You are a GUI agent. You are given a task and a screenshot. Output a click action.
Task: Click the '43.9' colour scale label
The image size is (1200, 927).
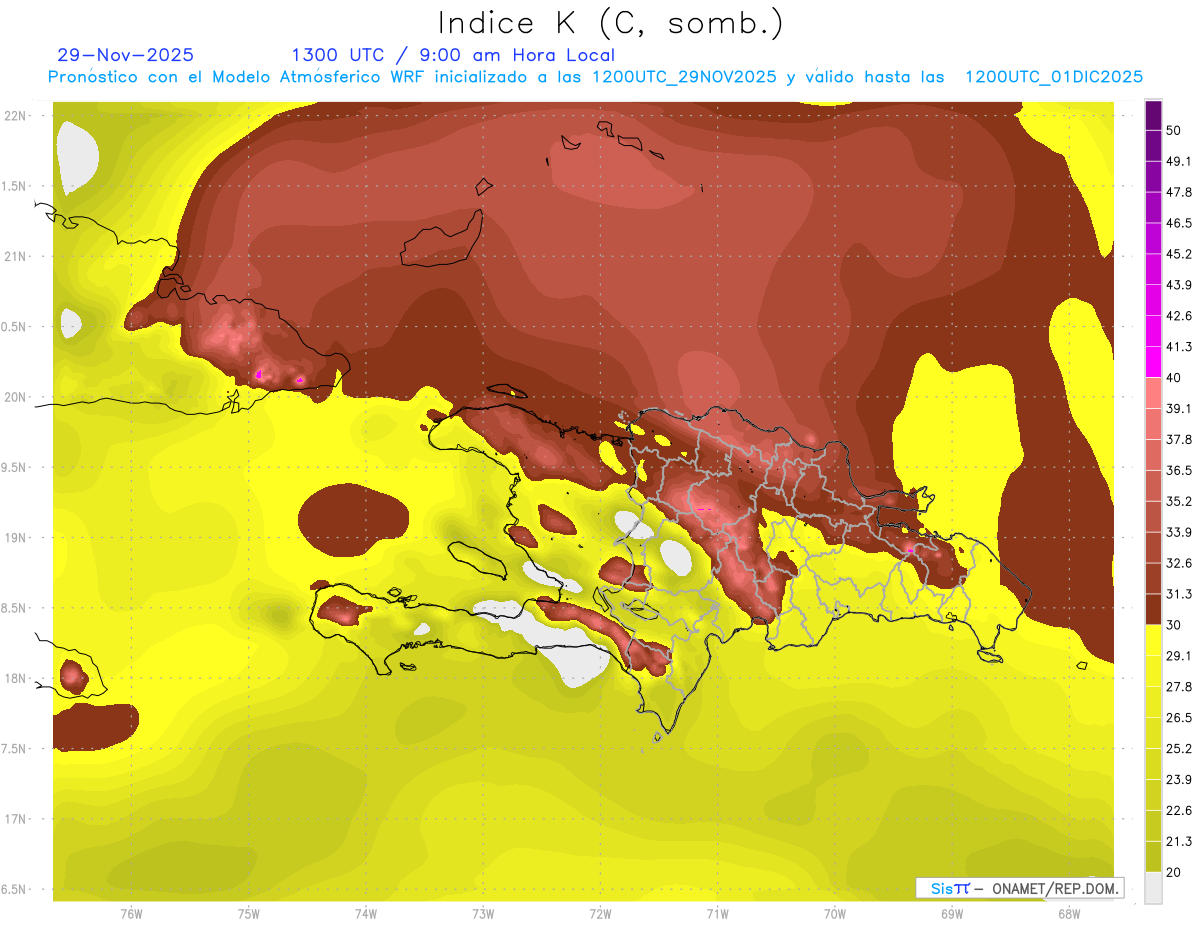pos(1179,285)
